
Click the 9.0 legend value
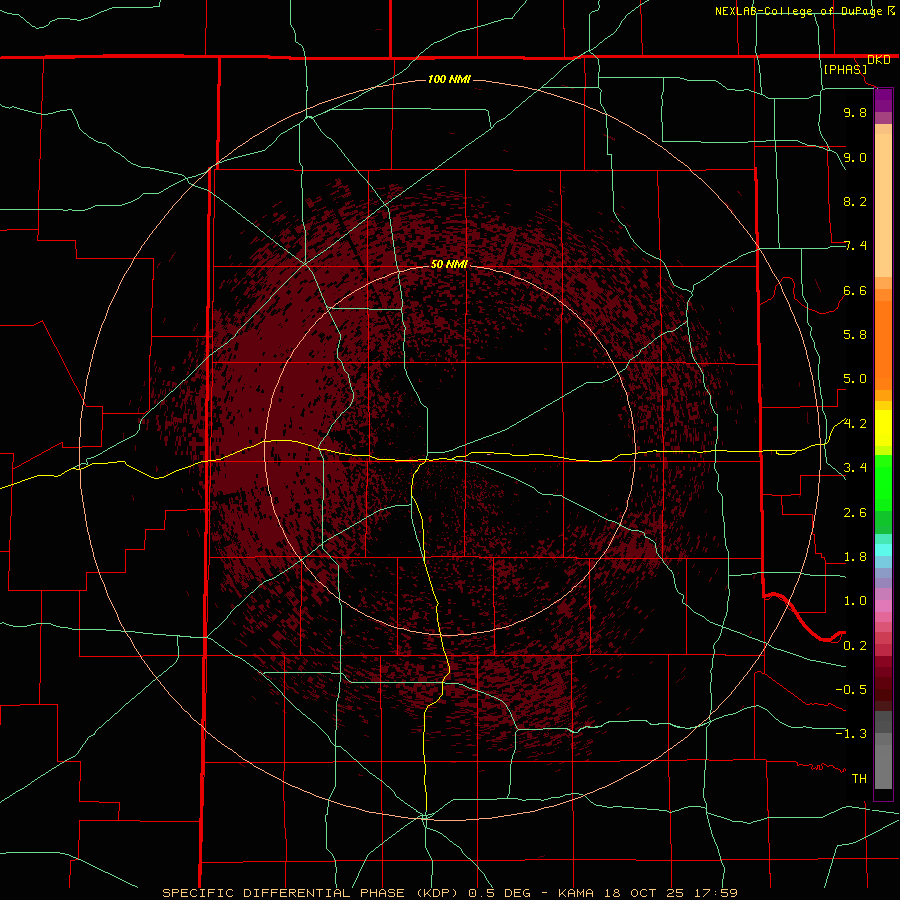tap(855, 157)
